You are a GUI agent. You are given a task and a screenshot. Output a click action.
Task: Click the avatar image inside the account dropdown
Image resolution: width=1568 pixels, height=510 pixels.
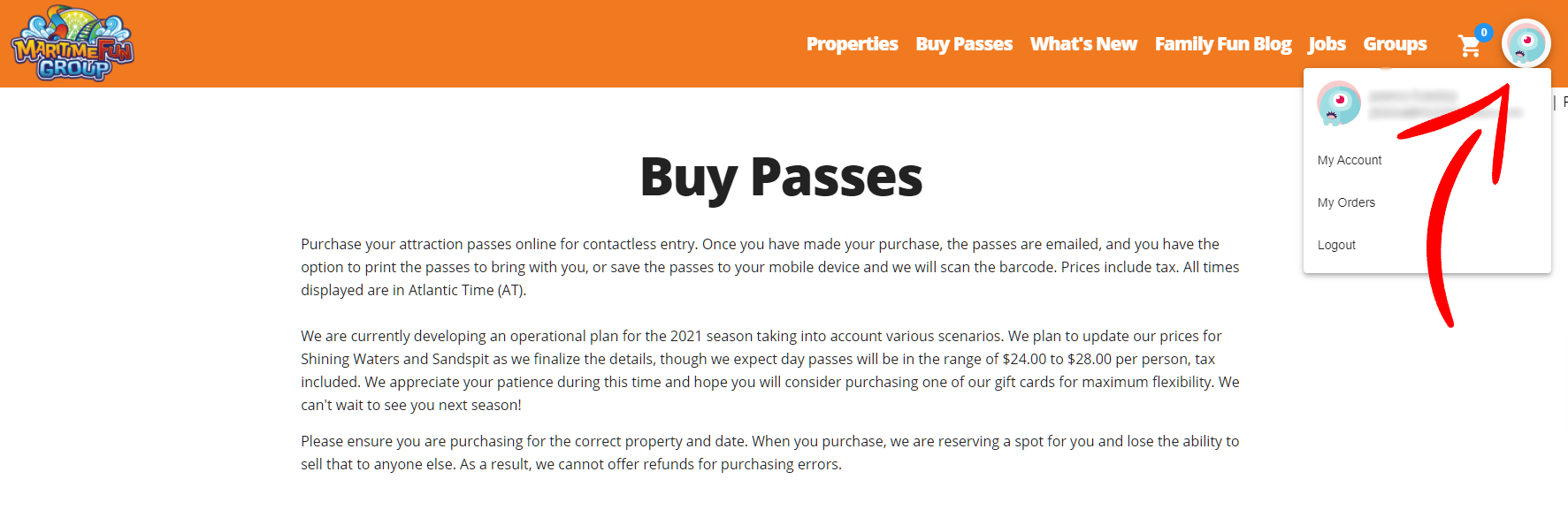click(x=1339, y=103)
